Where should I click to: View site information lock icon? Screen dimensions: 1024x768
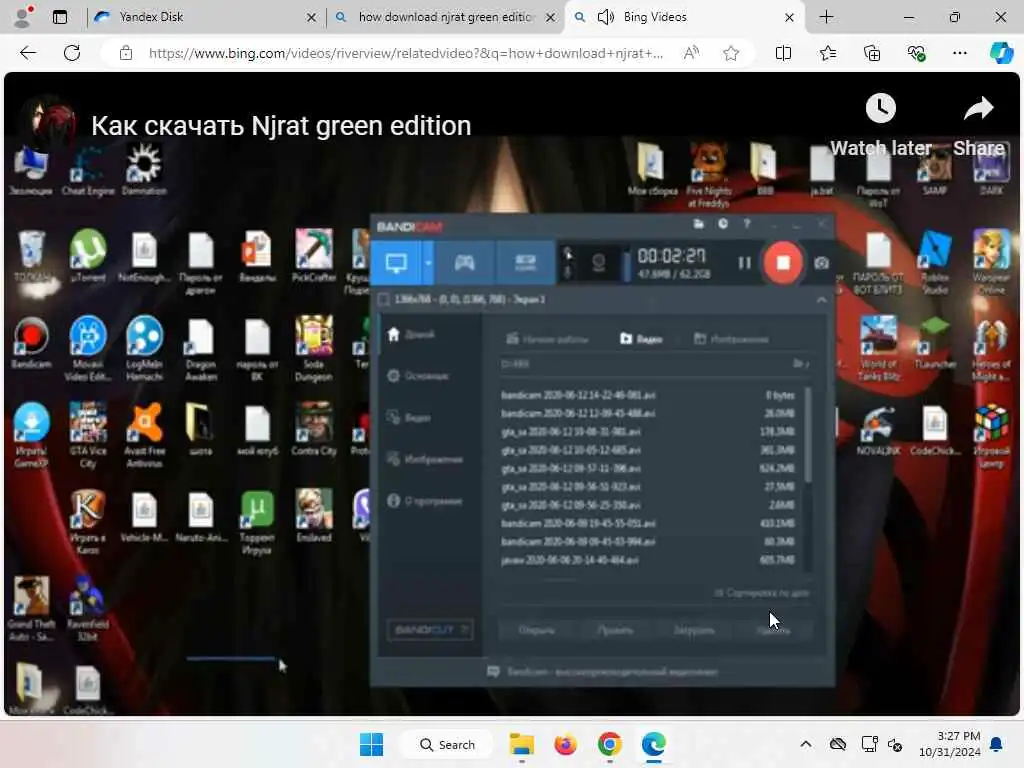tap(126, 53)
